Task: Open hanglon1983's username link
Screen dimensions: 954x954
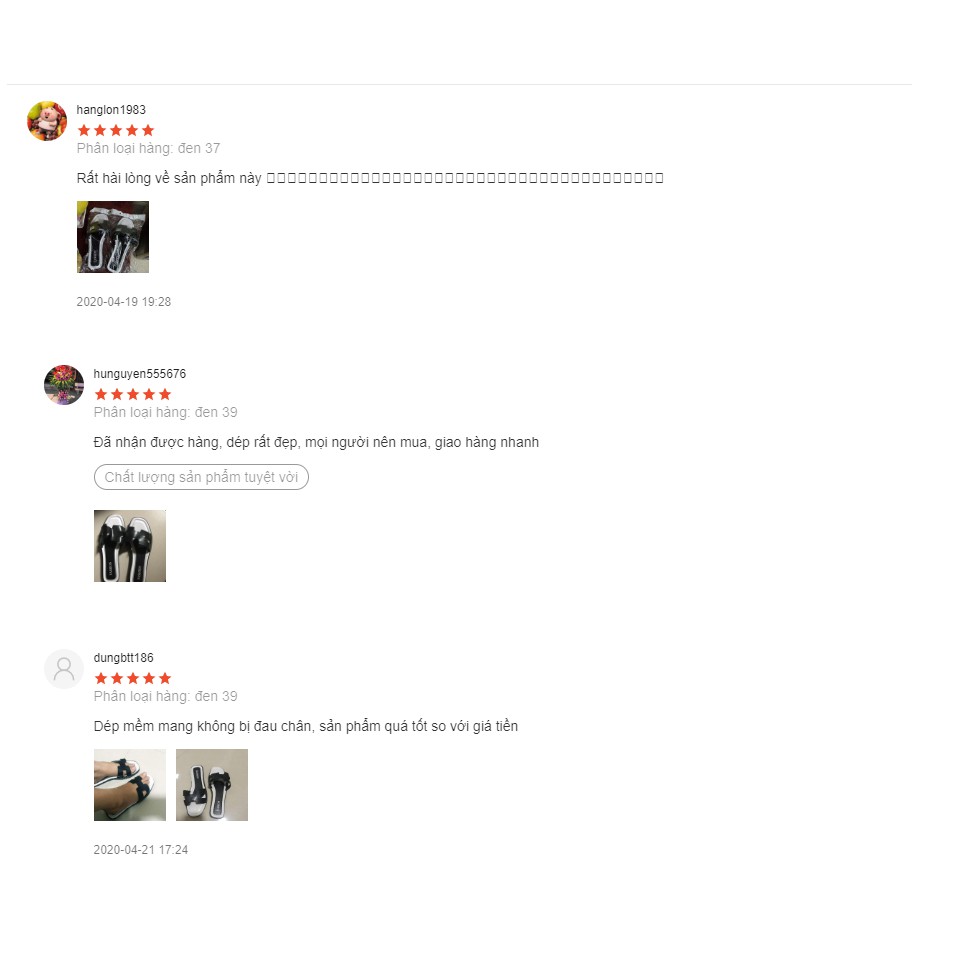Action: pos(111,110)
